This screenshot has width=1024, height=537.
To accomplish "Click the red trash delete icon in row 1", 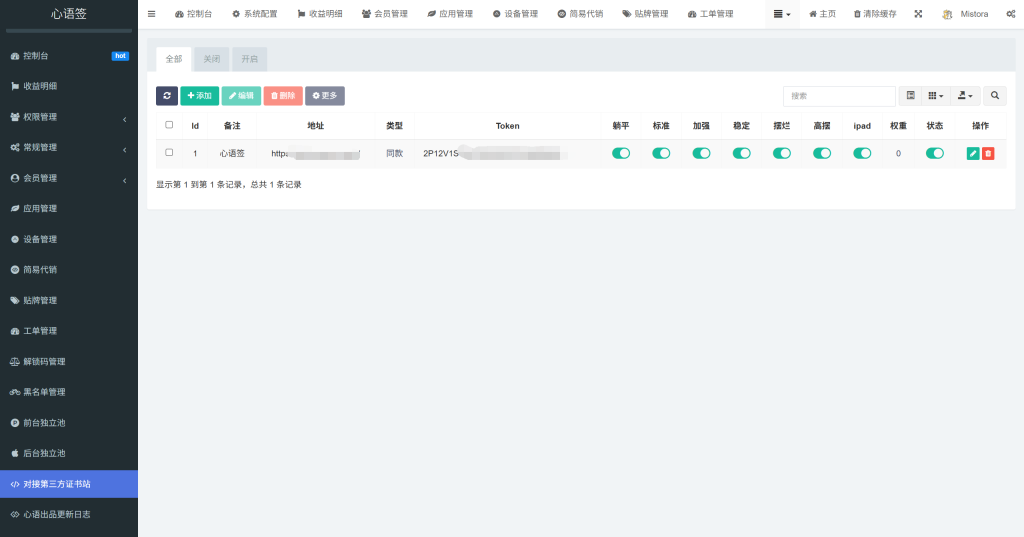I will click(988, 154).
